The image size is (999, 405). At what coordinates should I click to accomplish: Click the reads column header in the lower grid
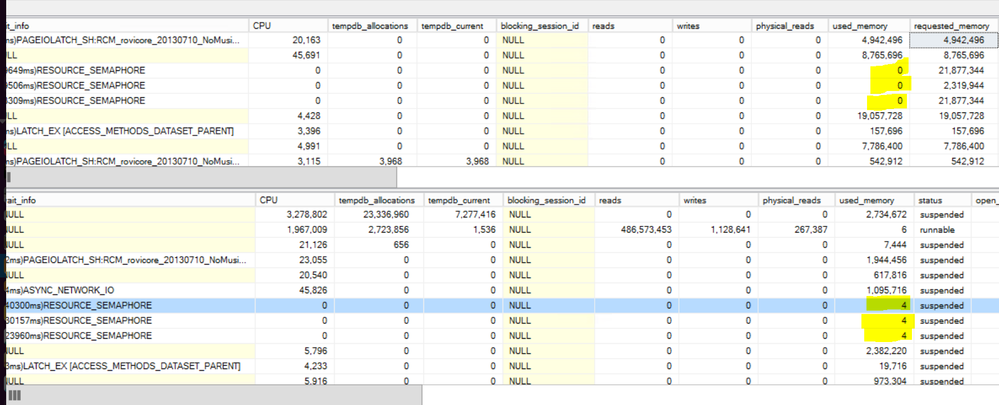point(636,200)
